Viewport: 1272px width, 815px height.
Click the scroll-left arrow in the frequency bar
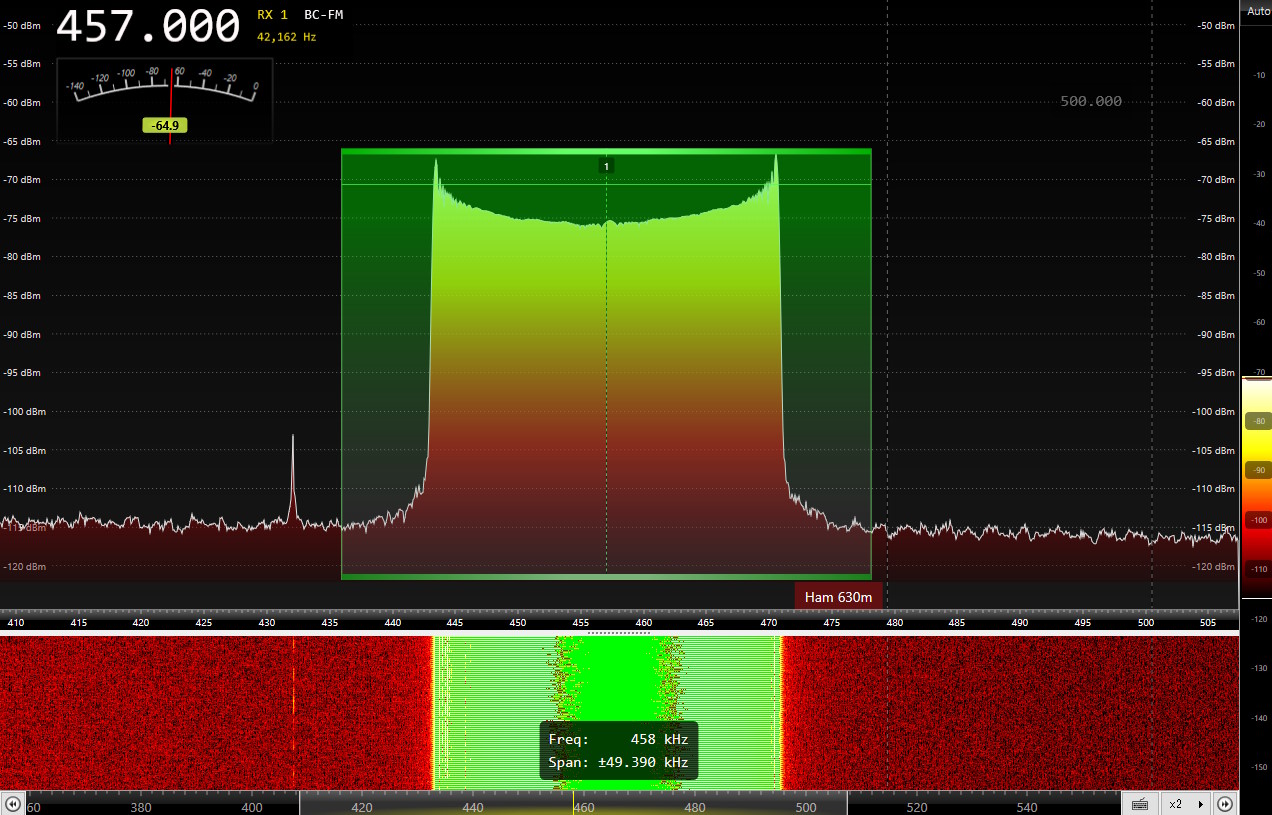pos(13,804)
